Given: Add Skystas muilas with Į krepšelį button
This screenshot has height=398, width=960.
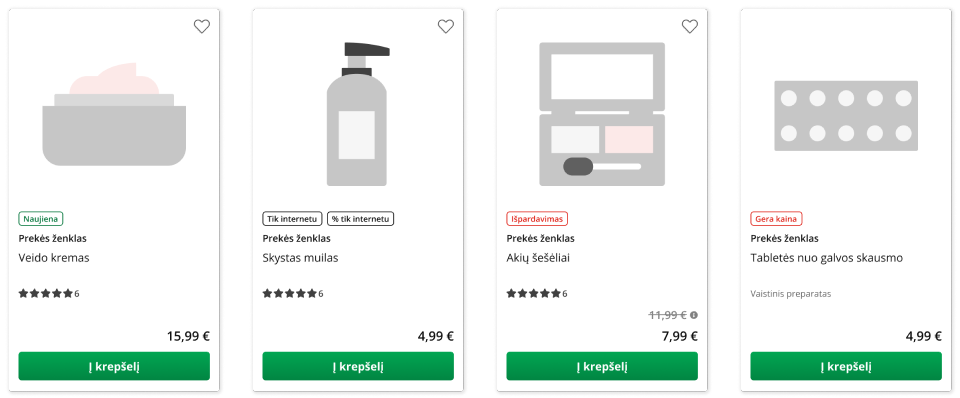Looking at the screenshot, I should [x=358, y=366].
